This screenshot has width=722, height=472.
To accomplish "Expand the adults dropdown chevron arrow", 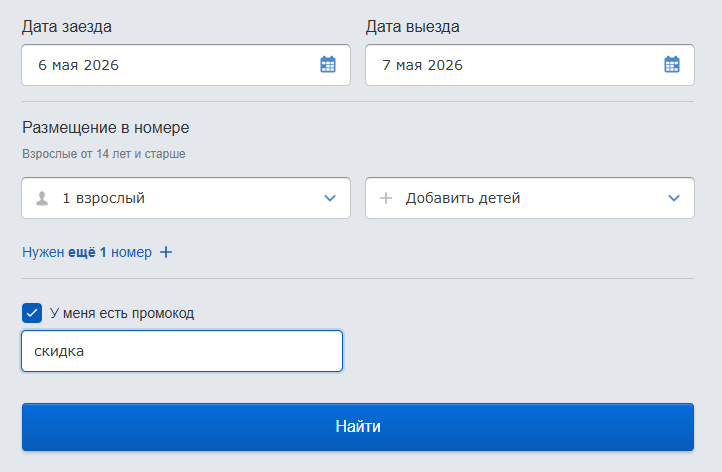I will click(330, 198).
